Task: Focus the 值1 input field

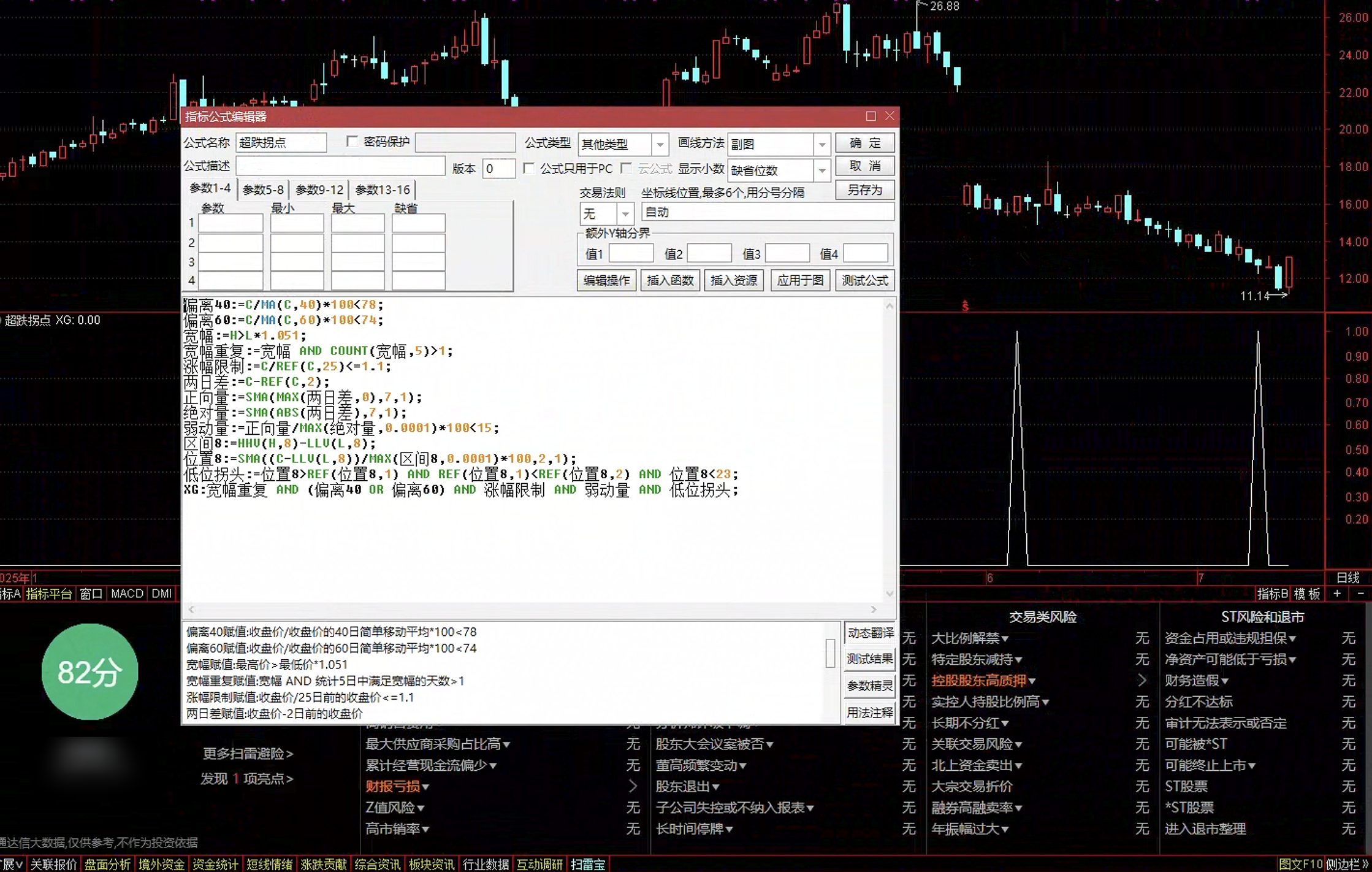Action: [x=631, y=253]
